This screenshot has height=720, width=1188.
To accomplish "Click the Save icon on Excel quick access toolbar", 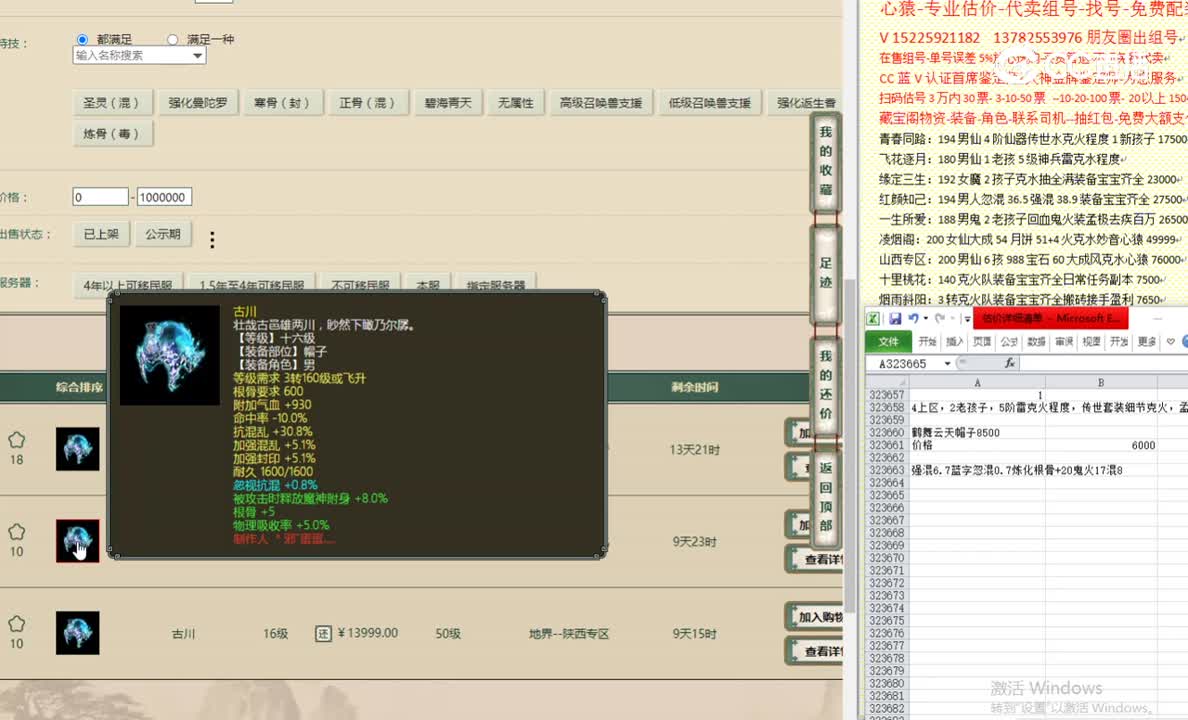I will [x=894, y=318].
